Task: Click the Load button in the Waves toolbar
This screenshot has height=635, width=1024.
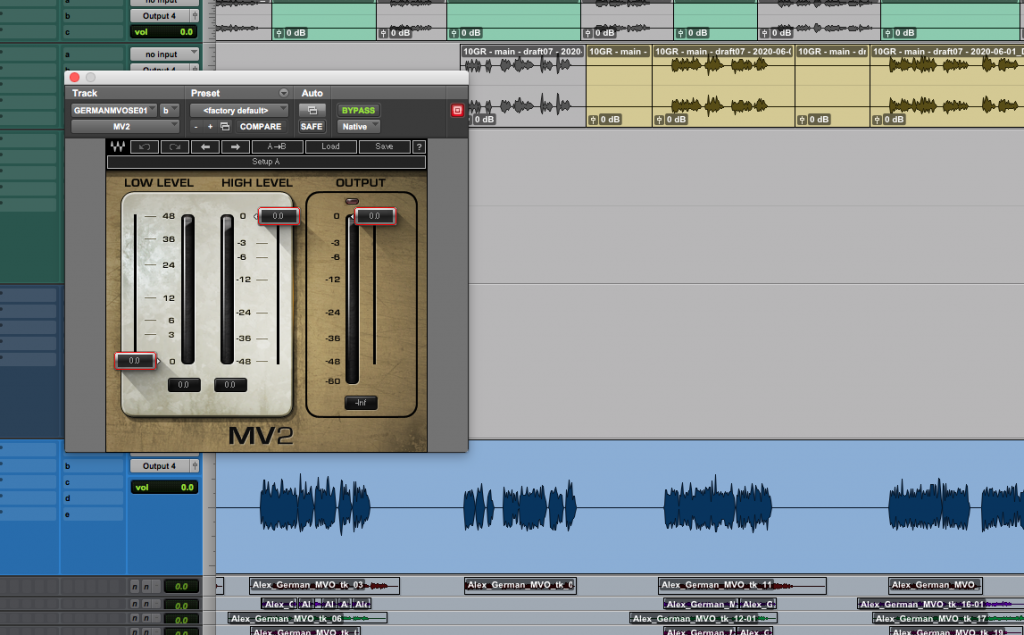Action: [331, 146]
